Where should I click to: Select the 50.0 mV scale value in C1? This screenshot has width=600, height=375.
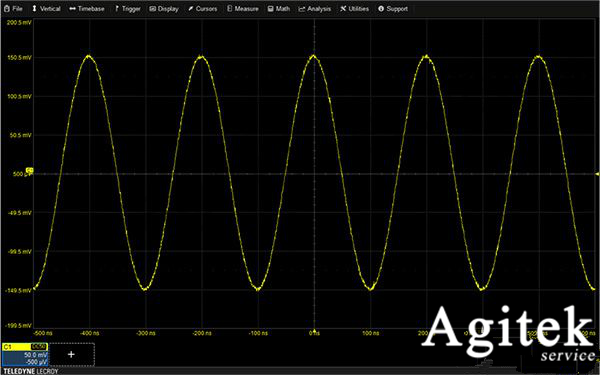35,355
